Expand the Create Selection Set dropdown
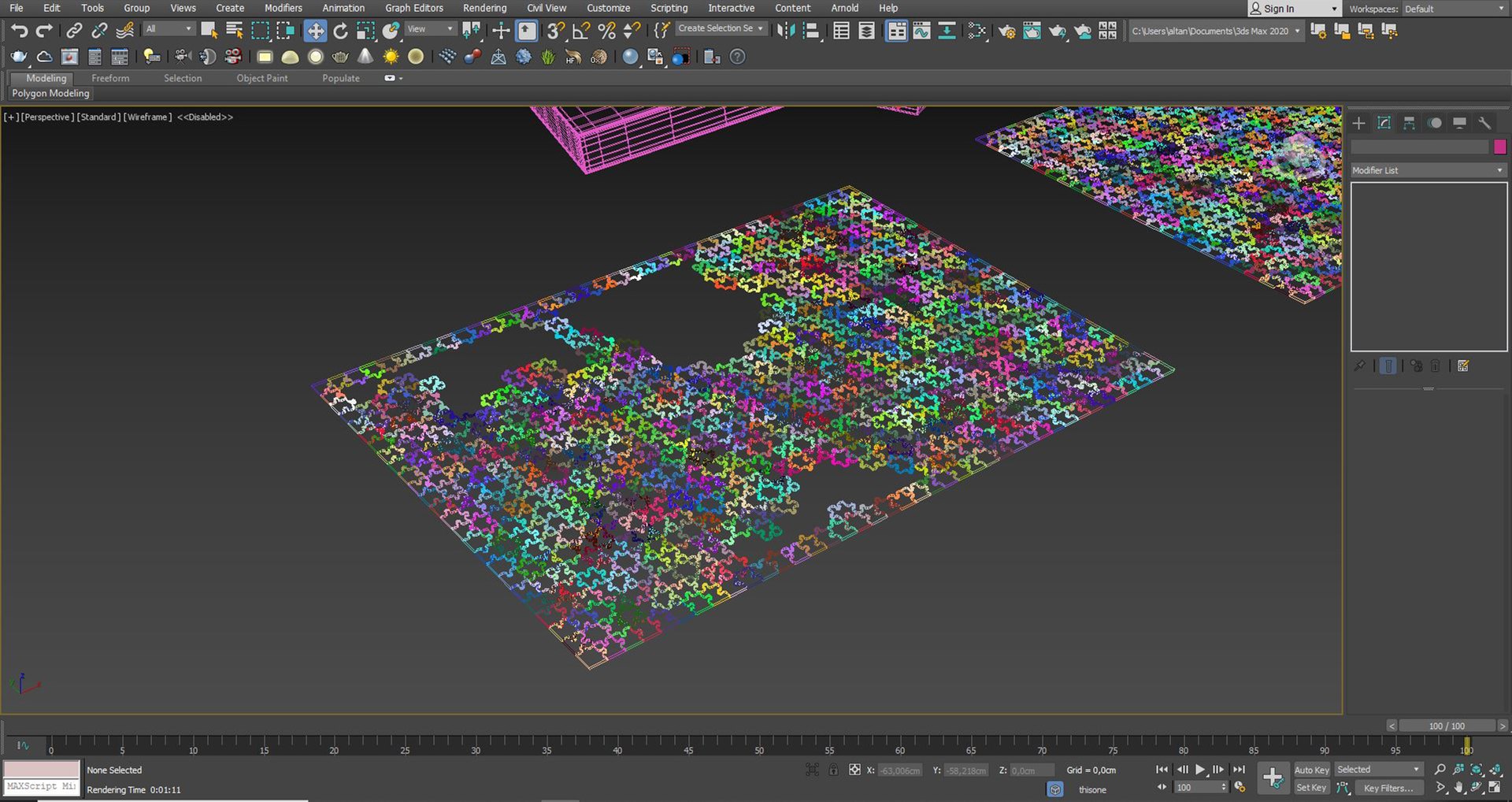 click(x=721, y=28)
